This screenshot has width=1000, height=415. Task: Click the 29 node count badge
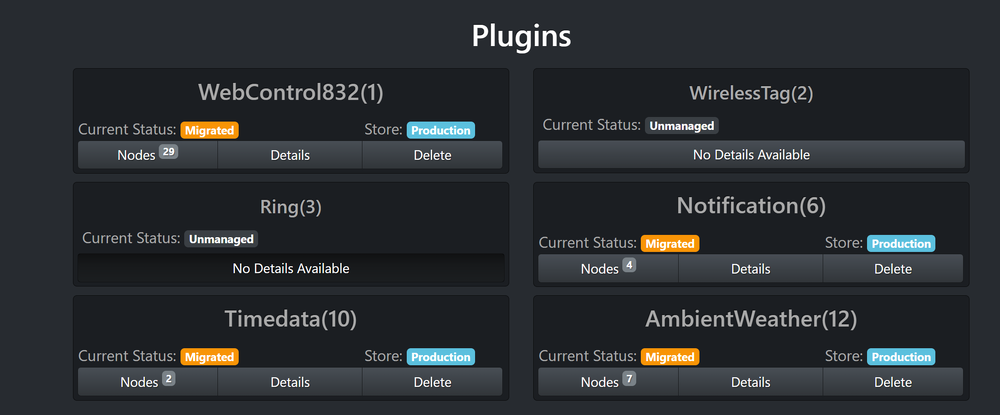click(168, 152)
